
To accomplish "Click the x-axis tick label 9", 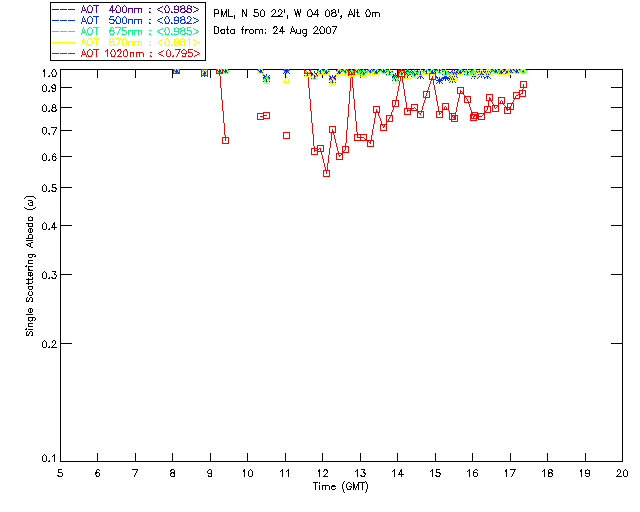I will pyautogui.click(x=210, y=473).
